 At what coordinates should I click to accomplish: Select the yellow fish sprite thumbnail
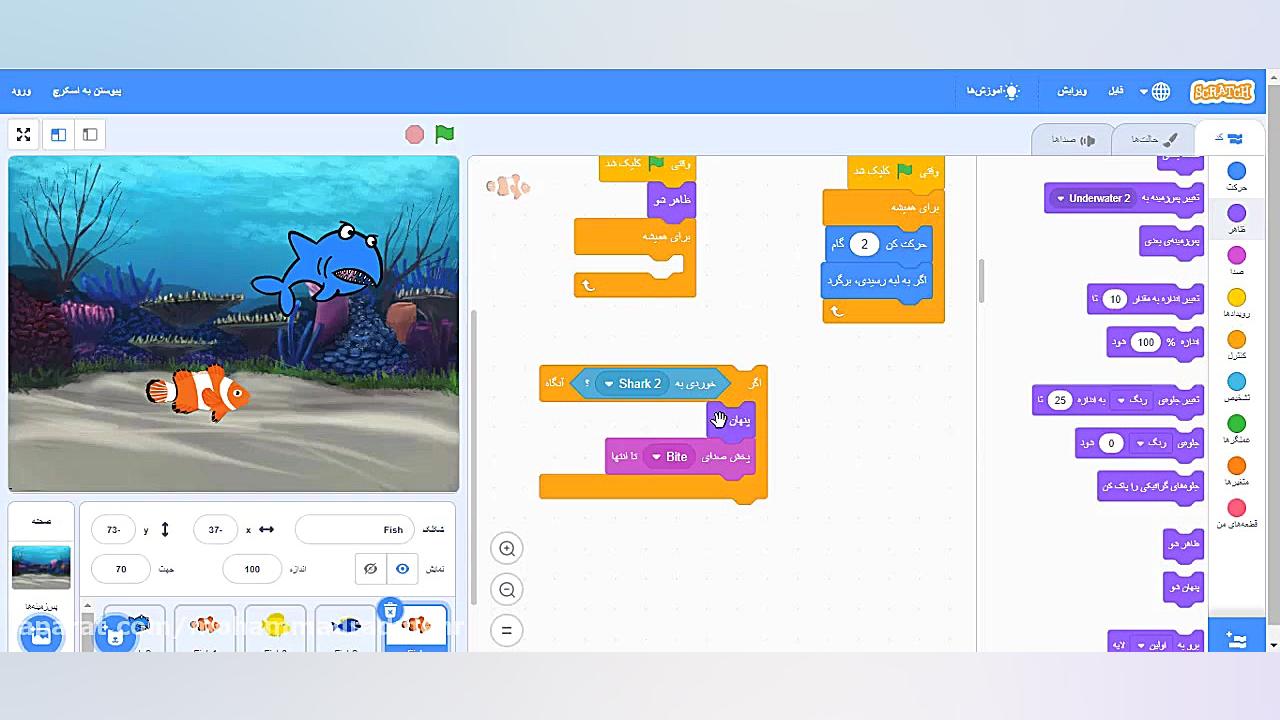click(x=275, y=628)
